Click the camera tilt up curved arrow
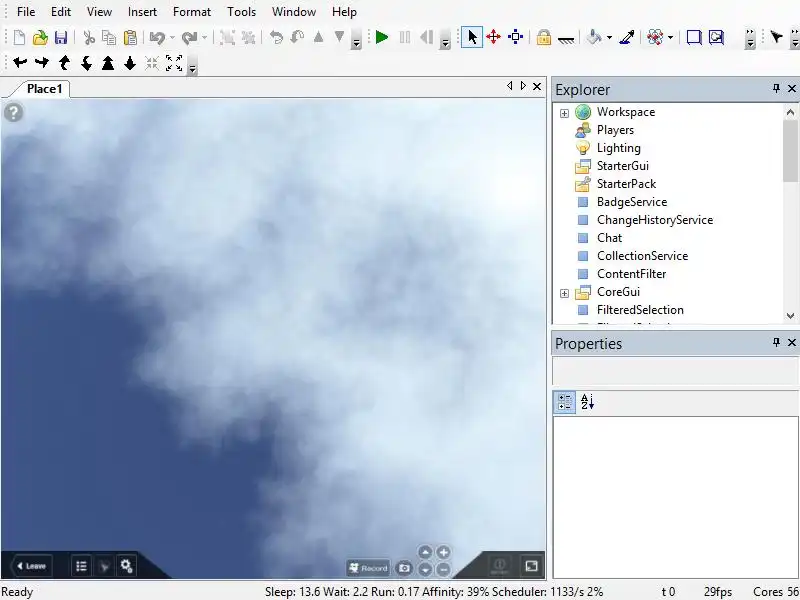The width and height of the screenshot is (800, 600). (x=64, y=63)
